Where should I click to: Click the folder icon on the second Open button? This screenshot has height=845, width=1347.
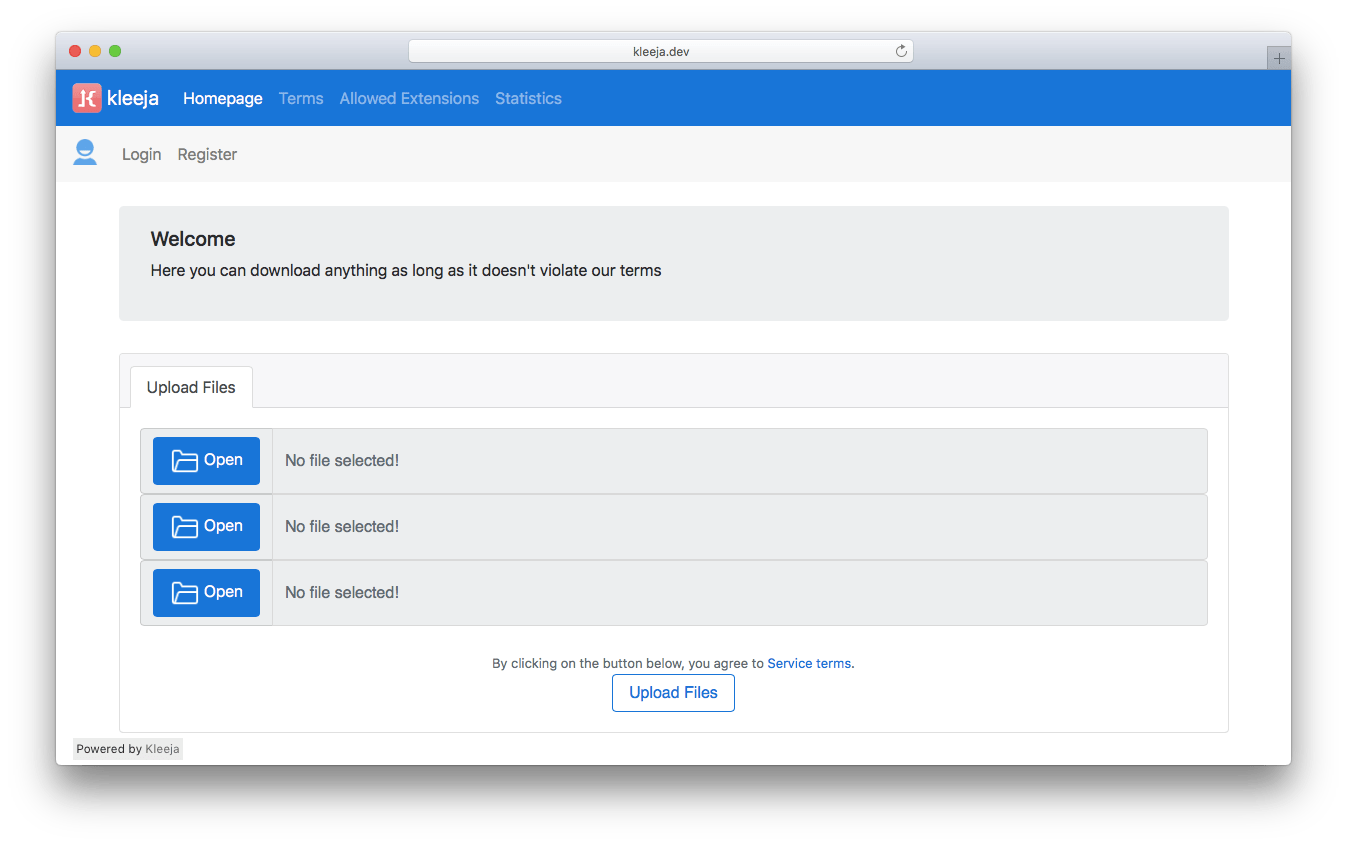tap(186, 526)
